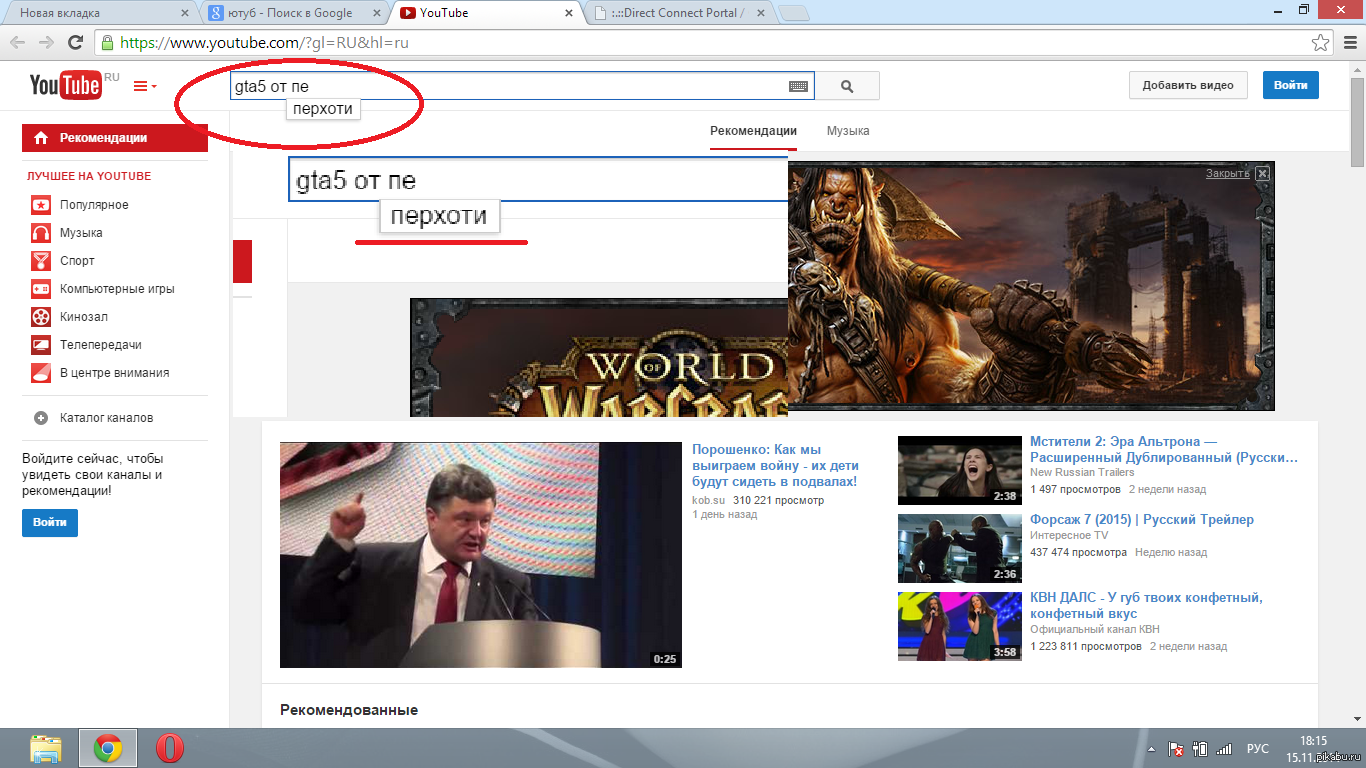Click the browser back arrow
1366x768 pixels.
click(17, 43)
